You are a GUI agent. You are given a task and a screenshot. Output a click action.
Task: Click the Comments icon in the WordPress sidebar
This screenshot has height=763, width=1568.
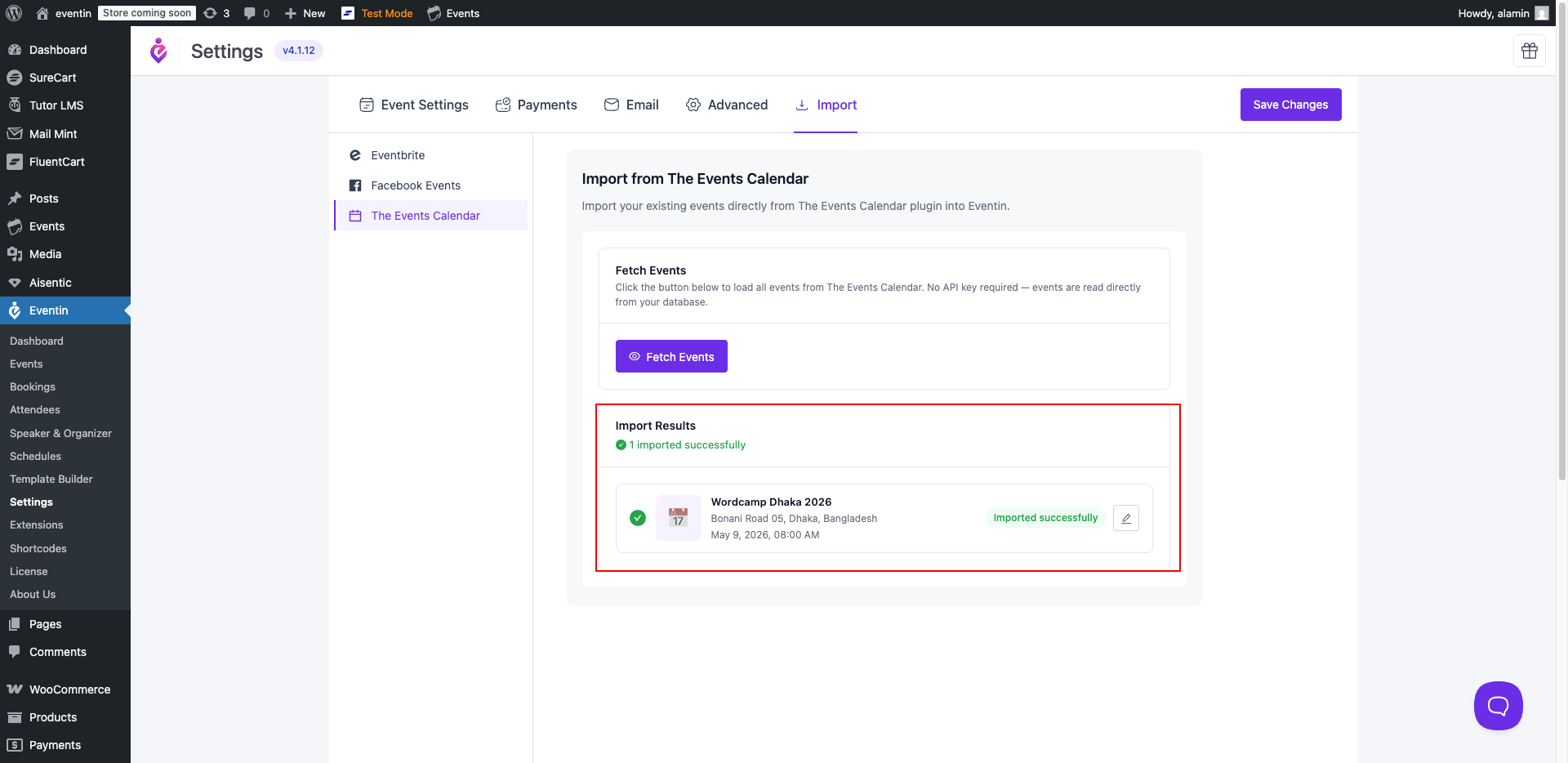15,652
